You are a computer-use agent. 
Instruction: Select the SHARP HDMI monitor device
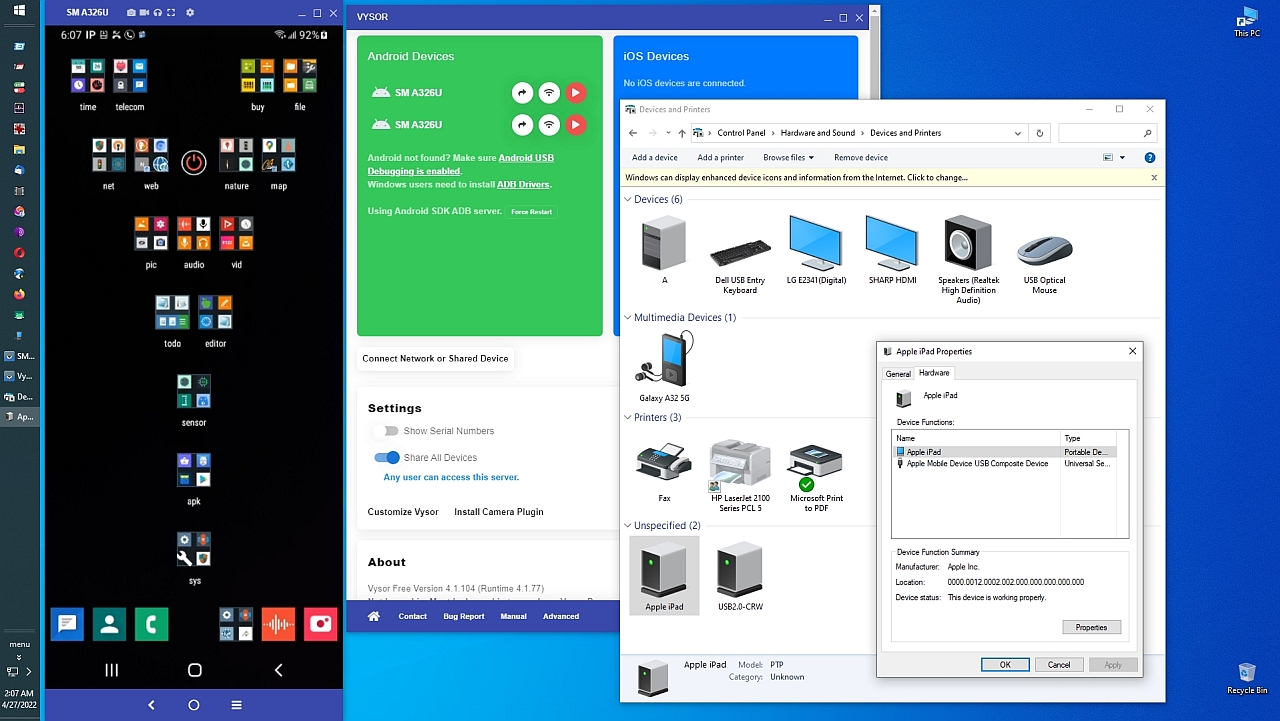[x=892, y=250]
